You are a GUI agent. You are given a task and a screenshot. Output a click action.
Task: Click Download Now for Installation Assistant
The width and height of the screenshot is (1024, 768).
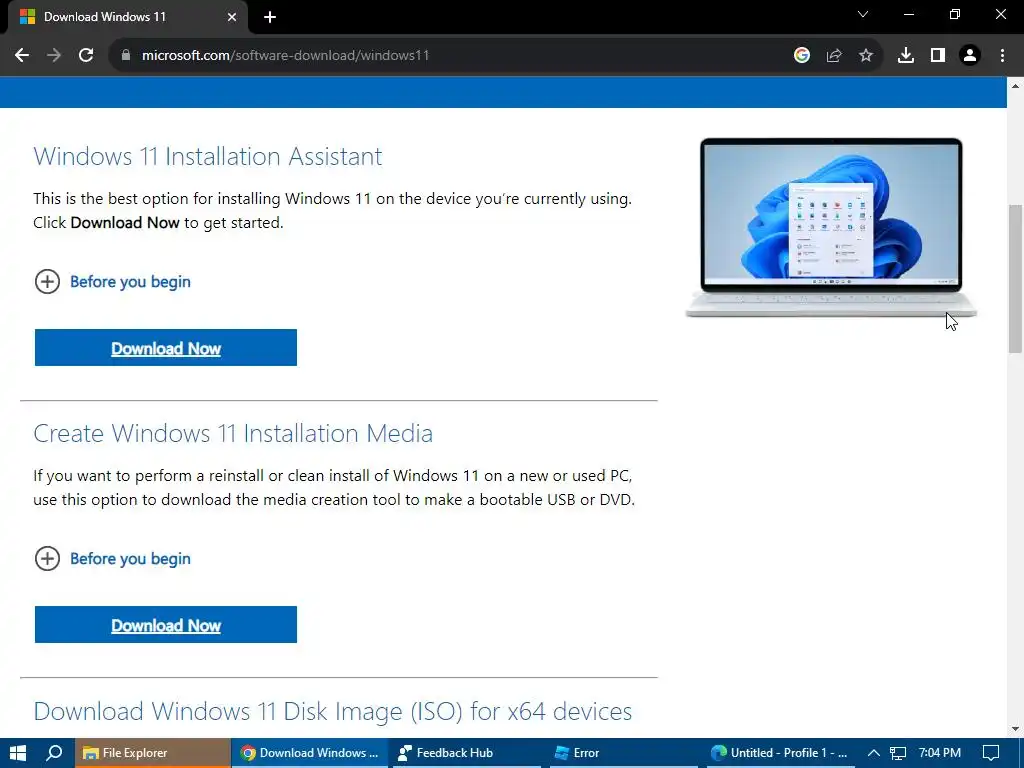166,347
